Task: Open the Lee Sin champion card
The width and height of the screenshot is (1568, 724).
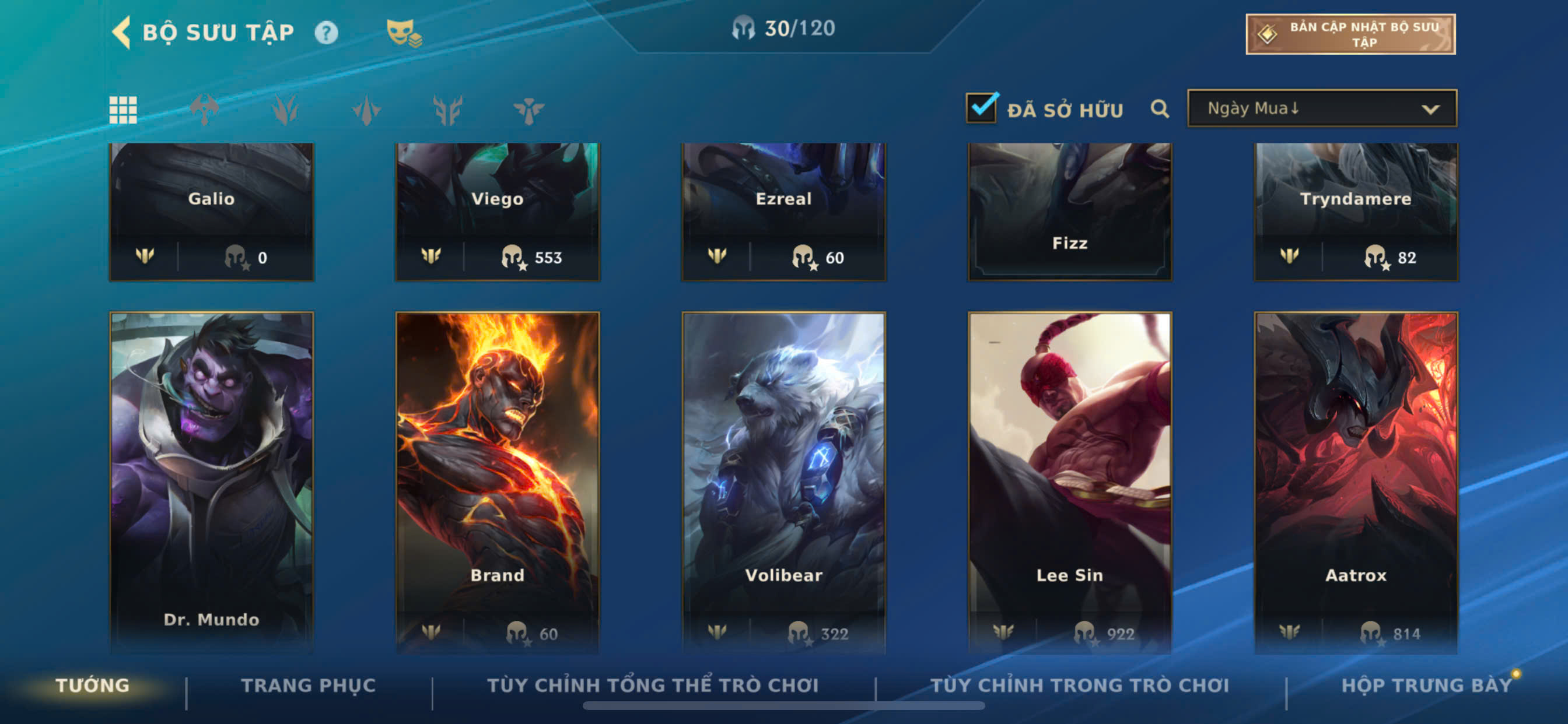Action: click(1069, 483)
